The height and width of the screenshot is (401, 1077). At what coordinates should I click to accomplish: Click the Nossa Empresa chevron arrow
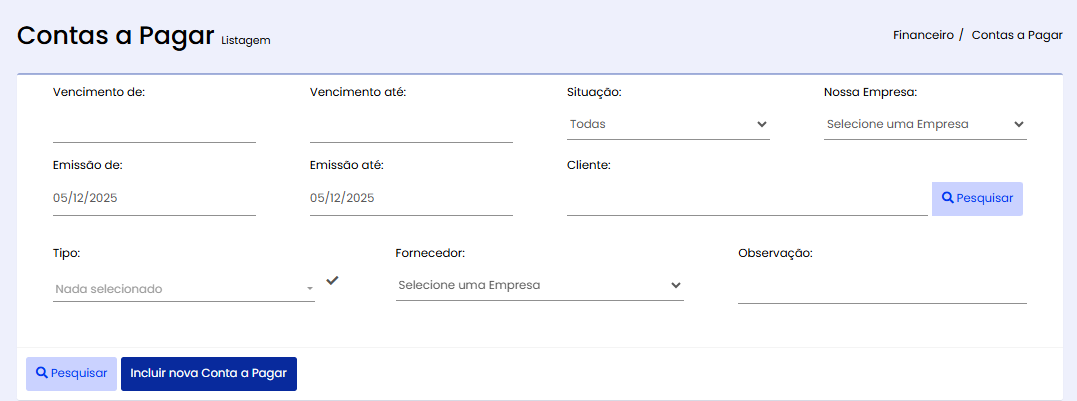point(1019,125)
